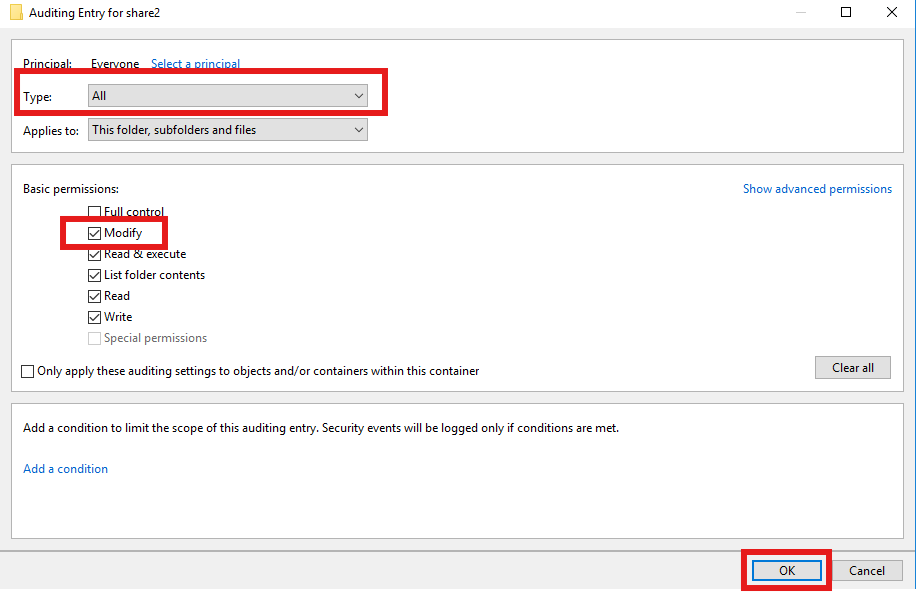916x592 pixels.
Task: Click the folder icon in the title bar
Action: (x=15, y=13)
